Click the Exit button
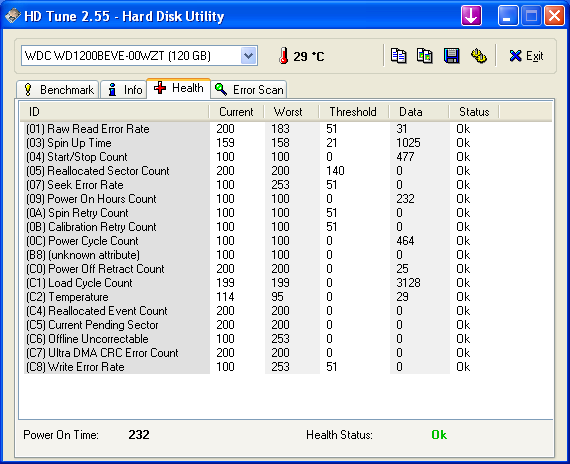Image resolution: width=570 pixels, height=464 pixels. [x=526, y=56]
